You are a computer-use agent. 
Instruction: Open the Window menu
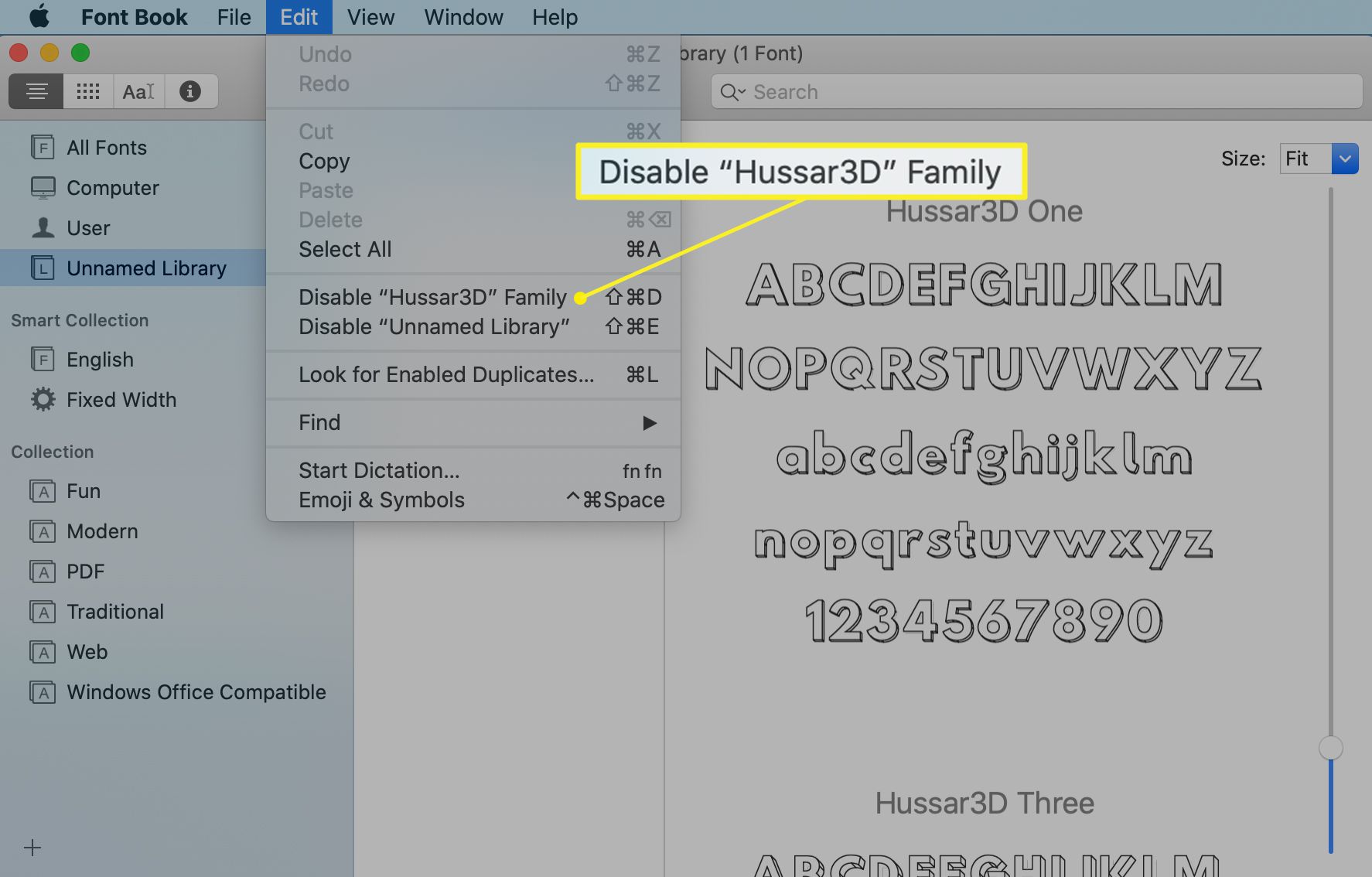[x=463, y=17]
